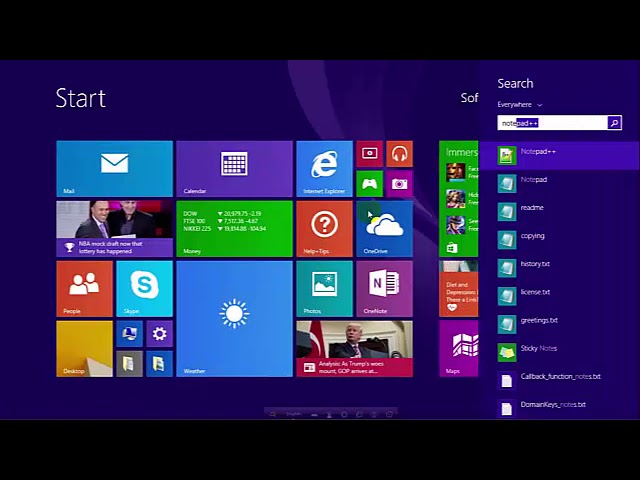Open the Diet and Depression health tile
This screenshot has width=640, height=480.
(x=458, y=289)
